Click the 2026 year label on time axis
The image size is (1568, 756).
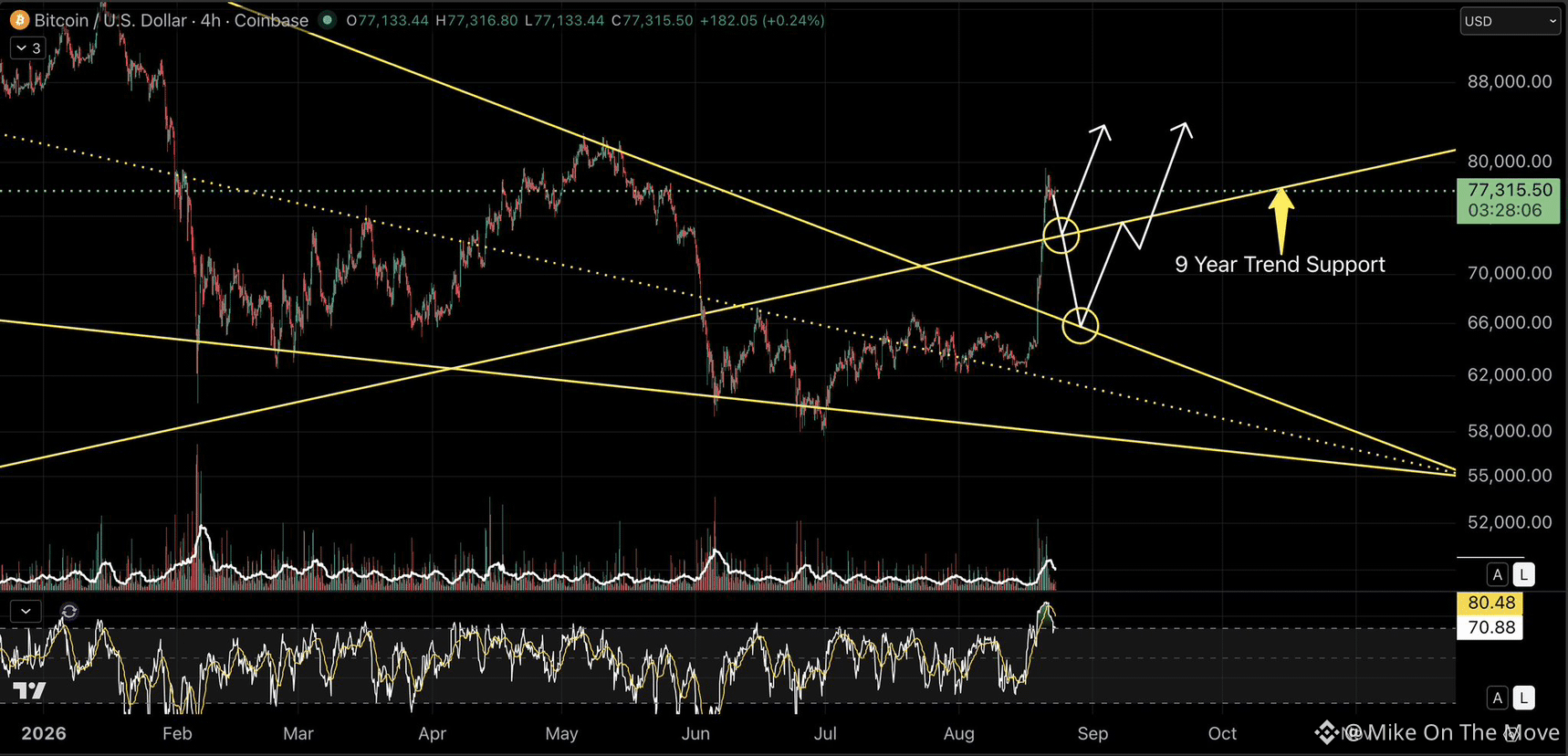[x=44, y=733]
